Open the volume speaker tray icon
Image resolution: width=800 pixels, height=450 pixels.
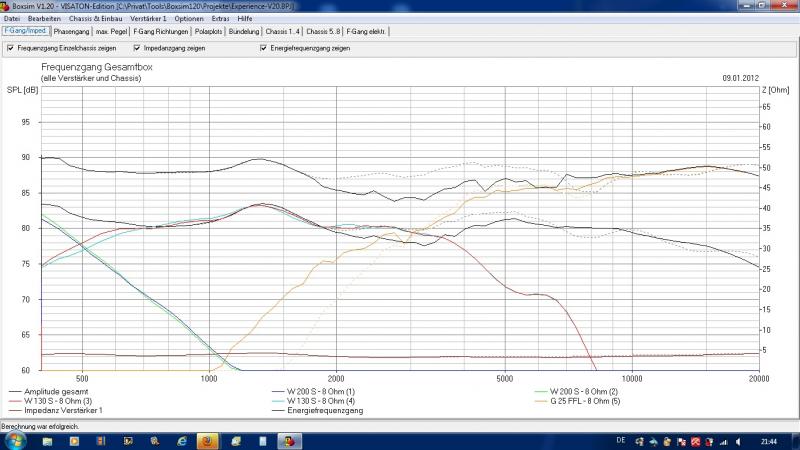(738, 442)
